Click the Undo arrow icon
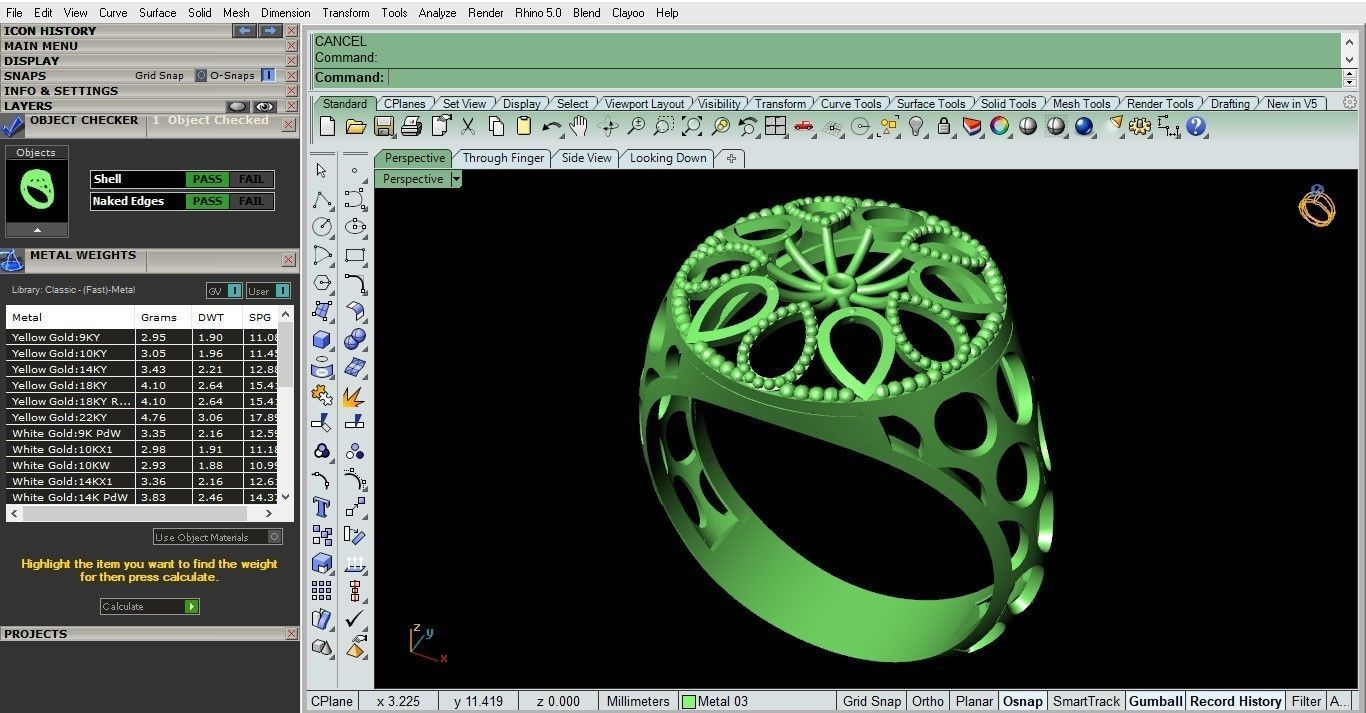 [551, 127]
